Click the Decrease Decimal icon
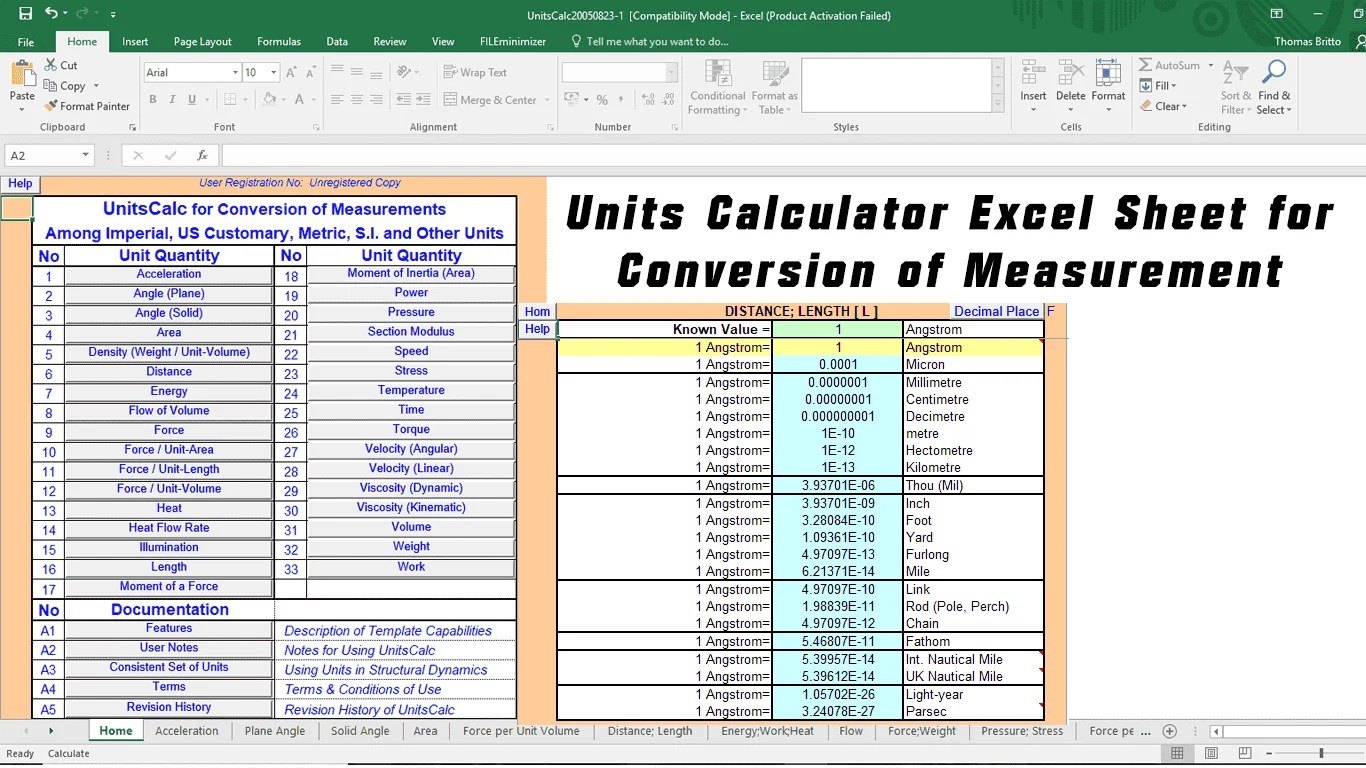Image resolution: width=1366 pixels, height=768 pixels. (669, 100)
